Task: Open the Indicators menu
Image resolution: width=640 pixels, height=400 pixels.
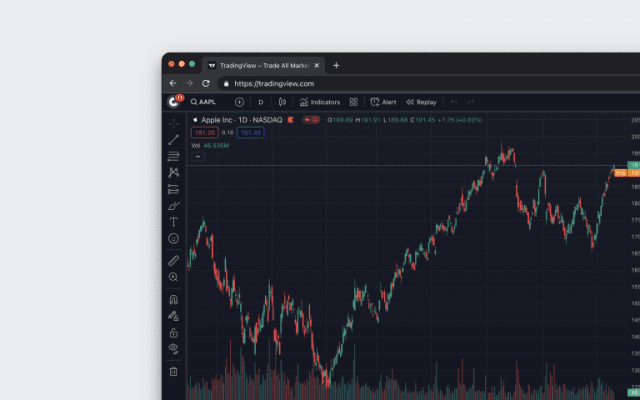Action: pyautogui.click(x=319, y=102)
